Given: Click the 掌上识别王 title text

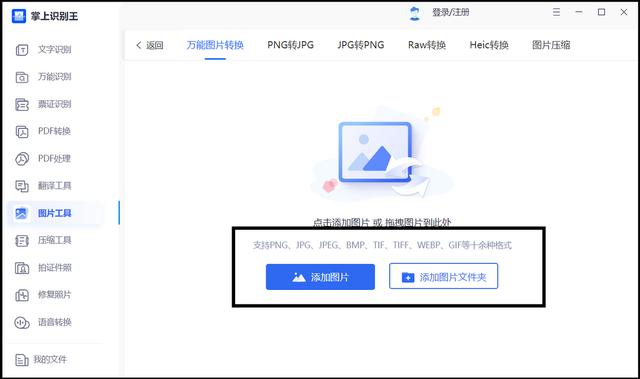Looking at the screenshot, I should click(54, 16).
